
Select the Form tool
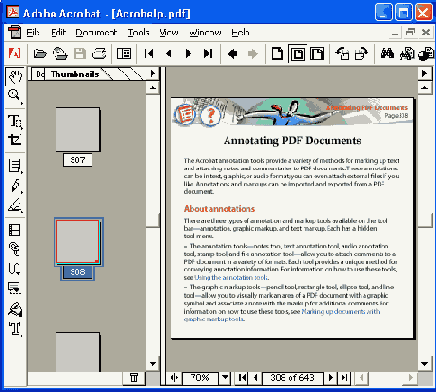point(15,288)
